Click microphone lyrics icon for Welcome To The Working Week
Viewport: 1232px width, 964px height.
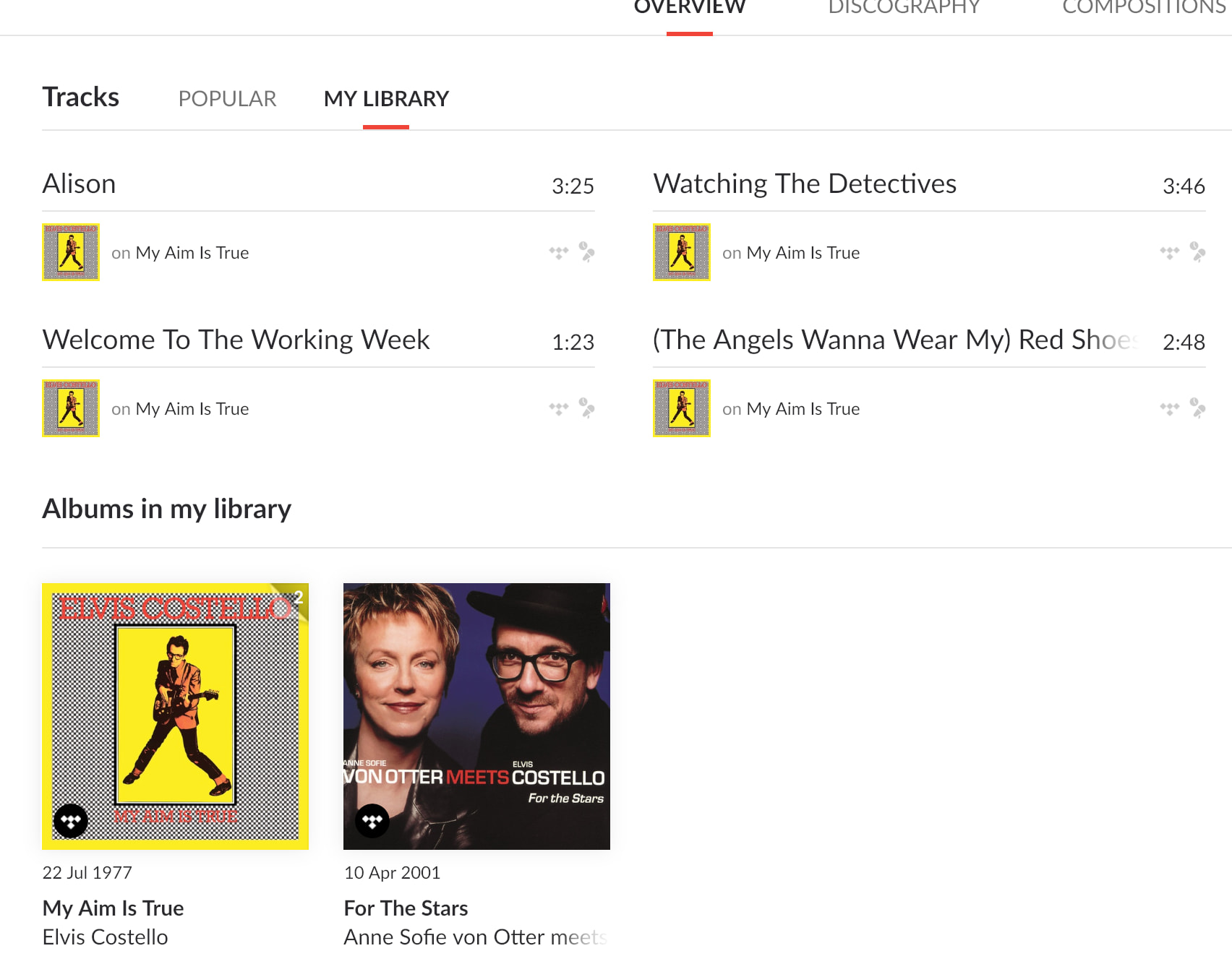tap(587, 408)
